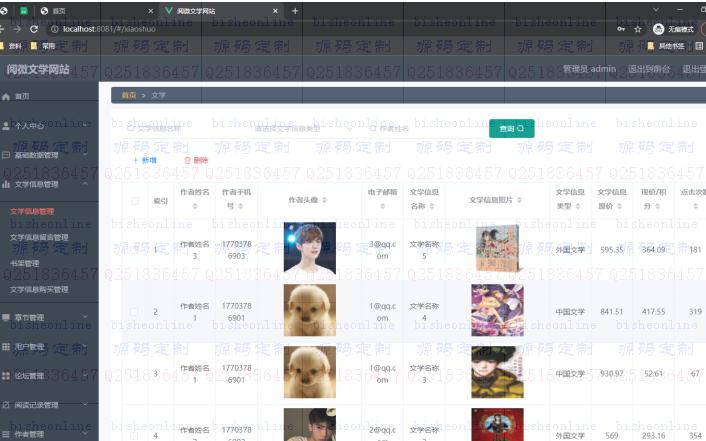The width and height of the screenshot is (706, 441).
Task: Open 文学信息留言管理 submenu item
Action: coord(39,237)
